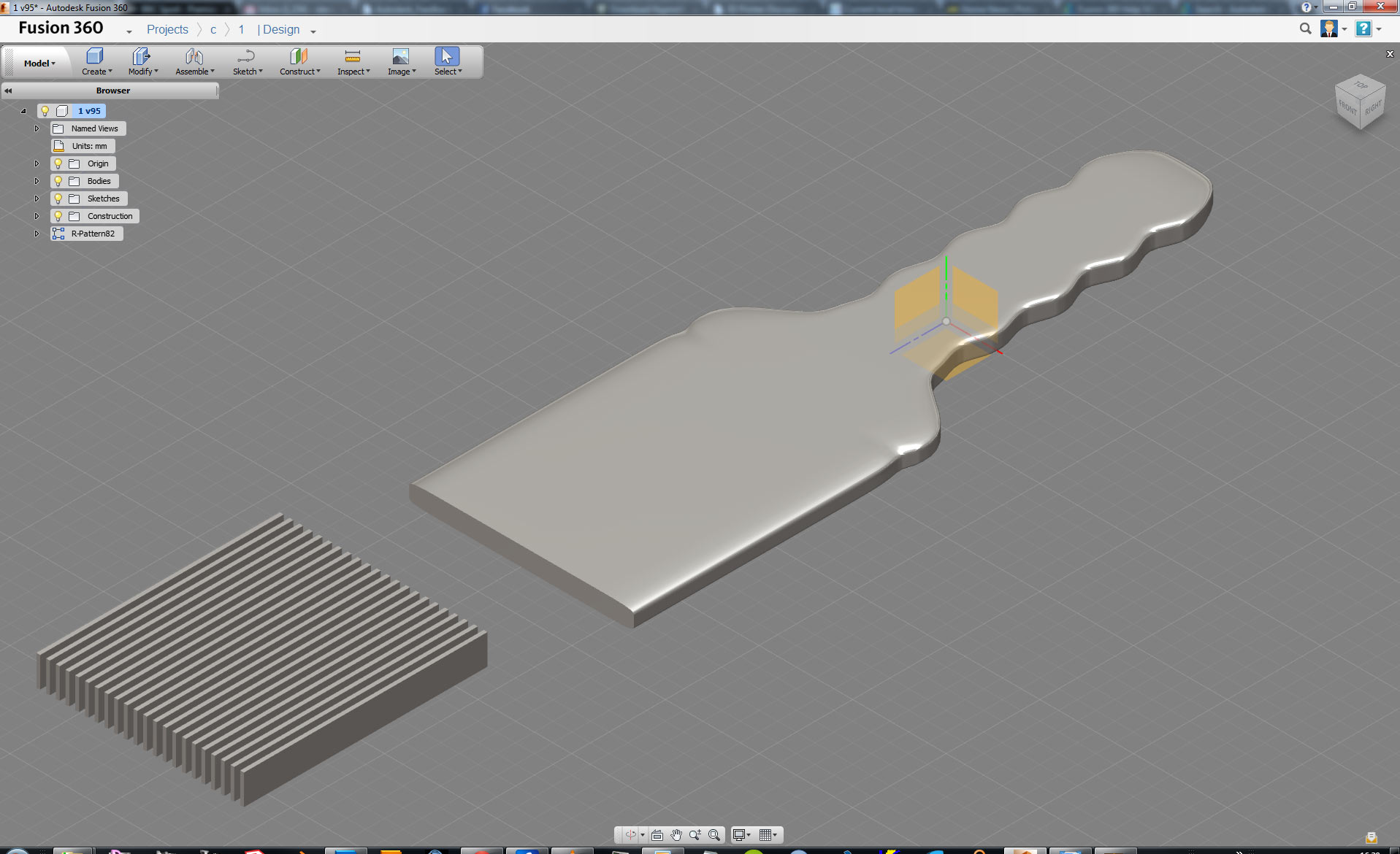The image size is (1400, 854).
Task: Open the Model workspace menu
Action: pyautogui.click(x=39, y=64)
